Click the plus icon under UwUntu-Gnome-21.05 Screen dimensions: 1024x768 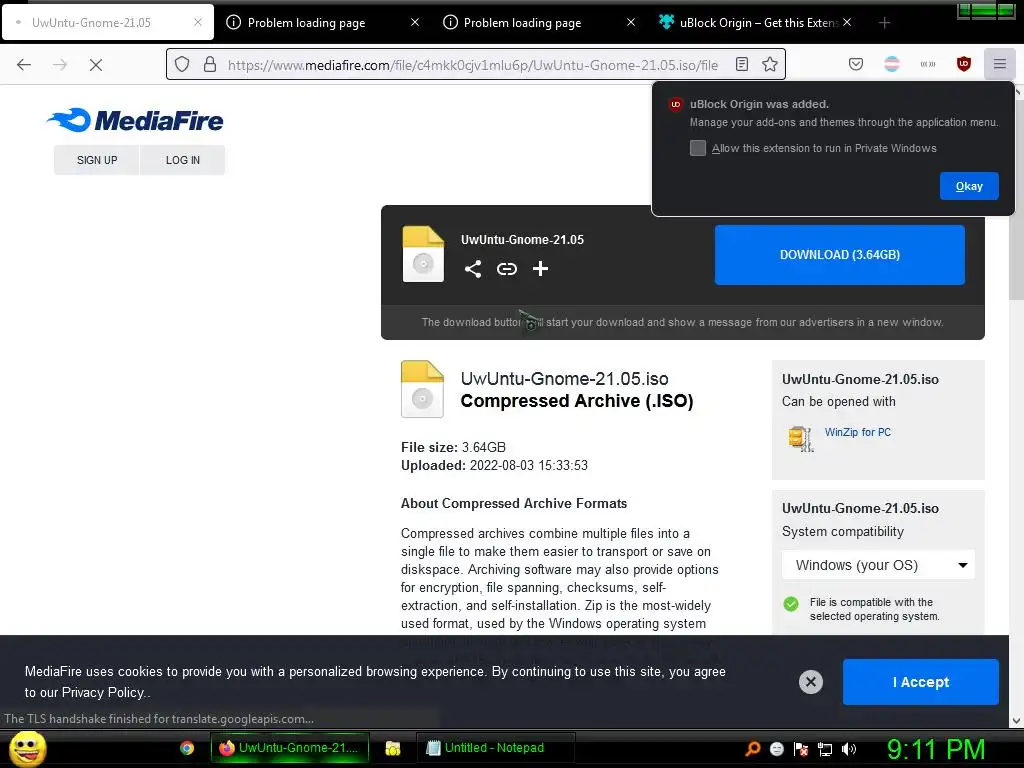click(540, 268)
